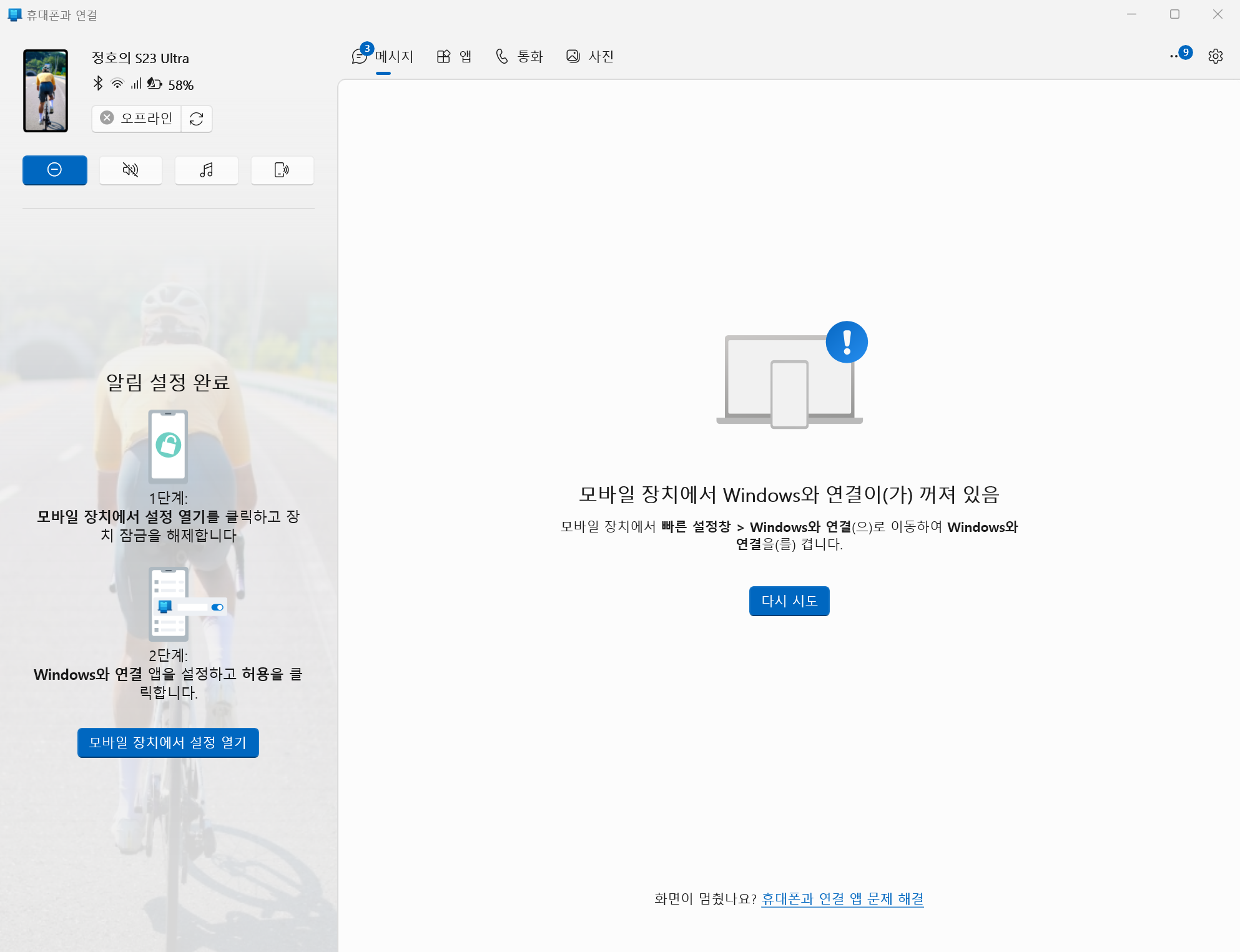Open 휴대폰과 연결 앱 문제 해결 link

[842, 899]
